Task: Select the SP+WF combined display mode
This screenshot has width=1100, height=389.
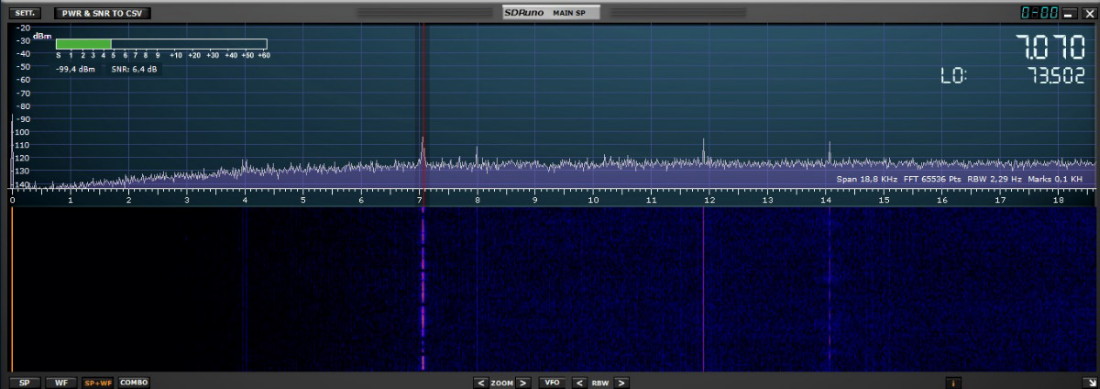Action: (x=98, y=383)
